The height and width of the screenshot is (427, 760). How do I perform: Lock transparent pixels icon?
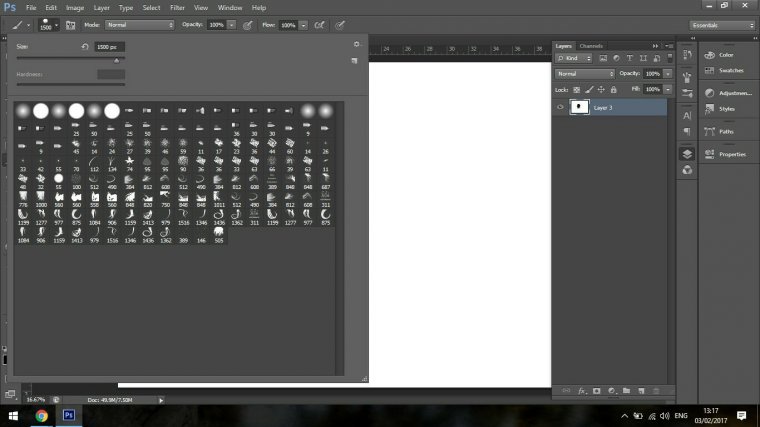click(576, 90)
